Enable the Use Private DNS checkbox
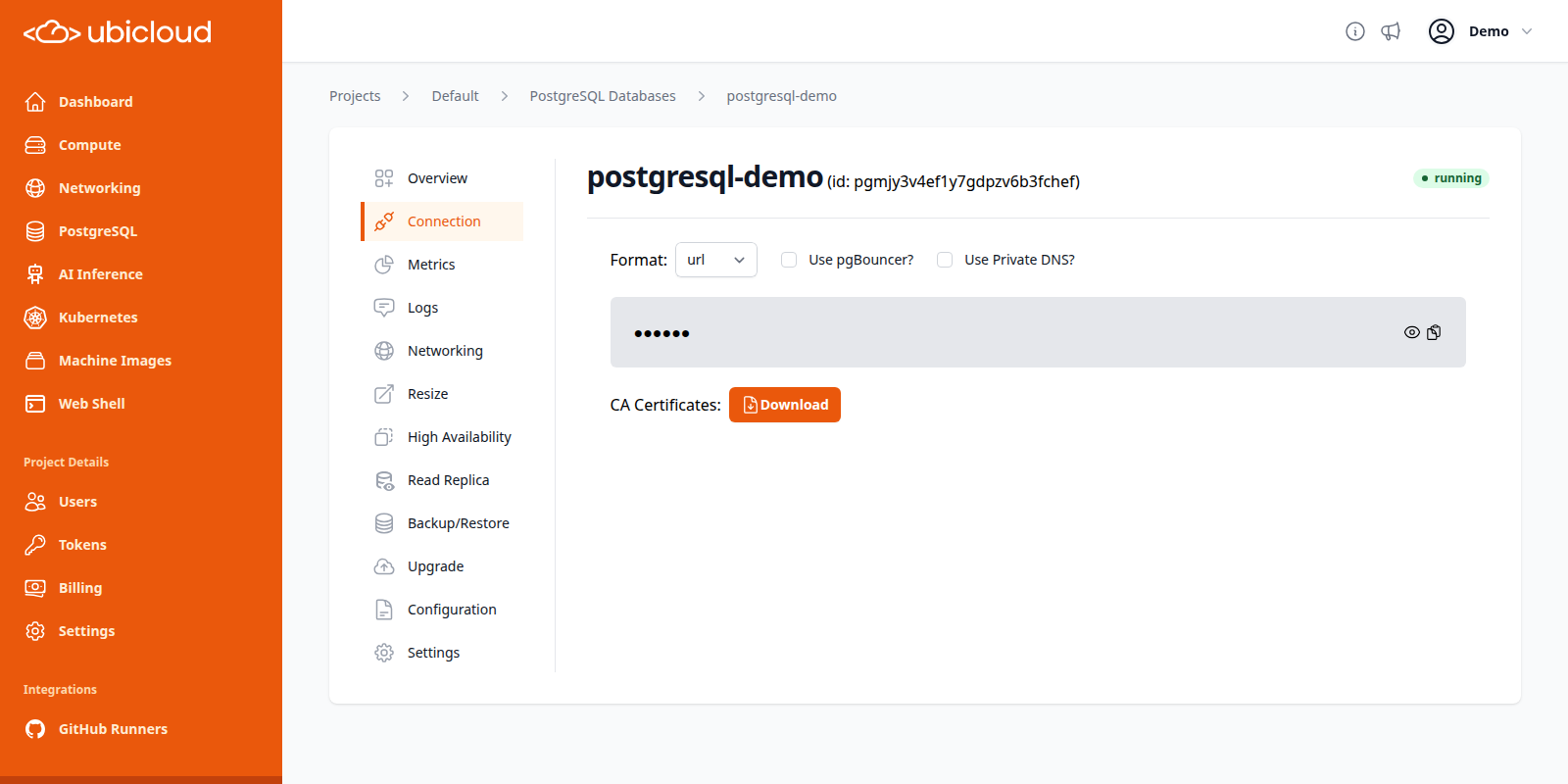This screenshot has width=1568, height=784. tap(945, 260)
